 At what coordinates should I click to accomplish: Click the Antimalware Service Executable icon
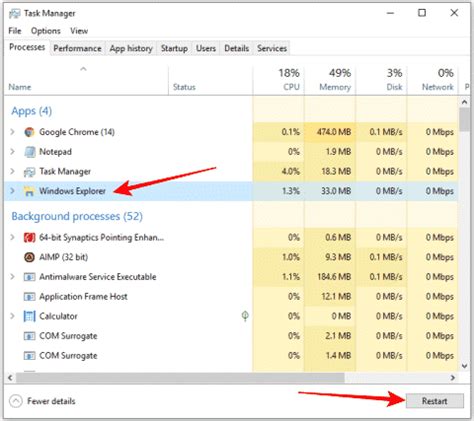tap(29, 277)
